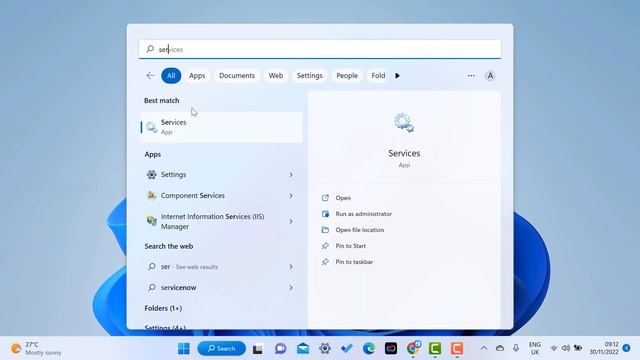Open the To Do checkmark app
The height and width of the screenshot is (360, 640).
(x=347, y=349)
